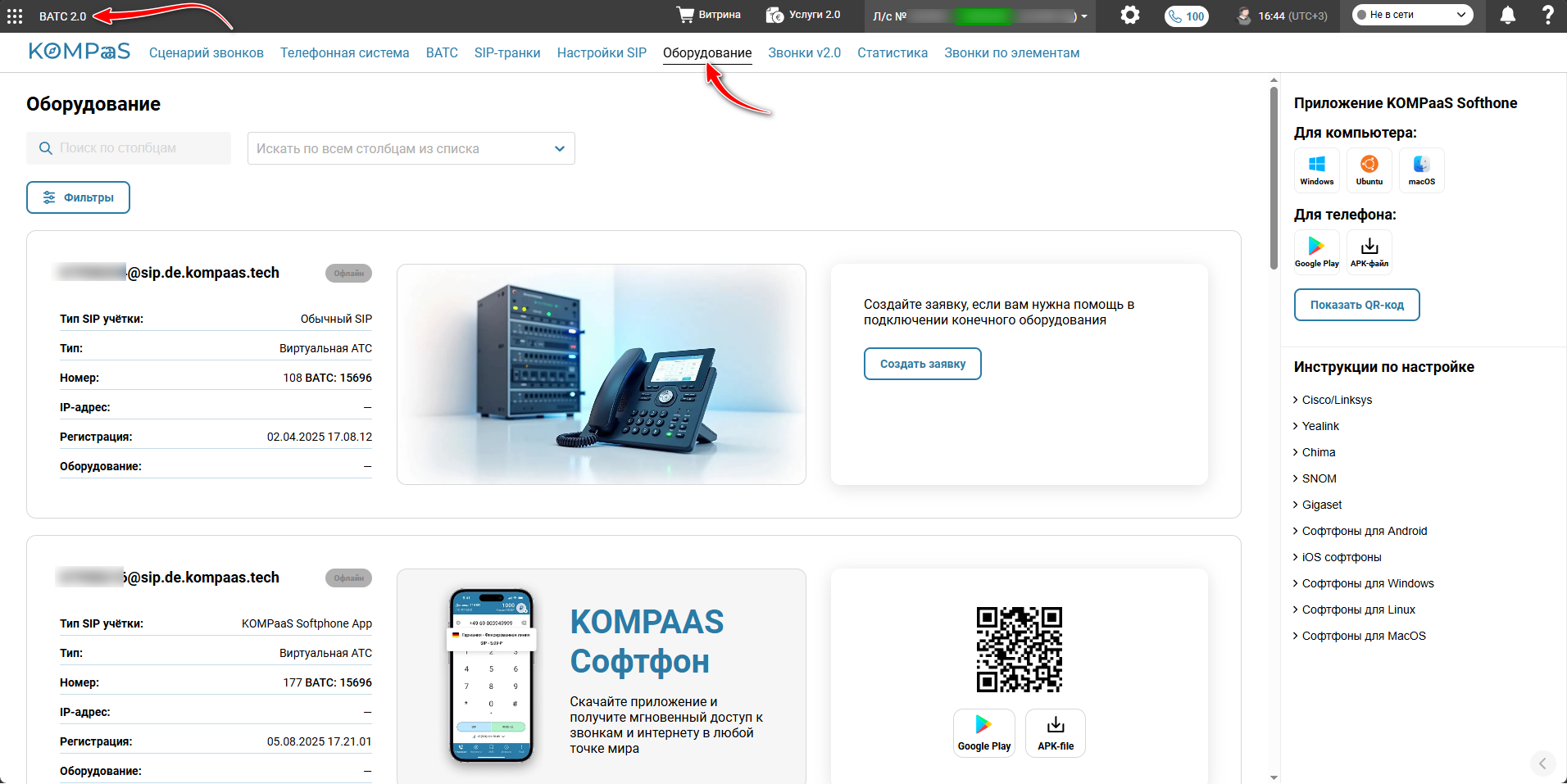
Task: Download APK-файл in sidebar
Action: point(1369,252)
